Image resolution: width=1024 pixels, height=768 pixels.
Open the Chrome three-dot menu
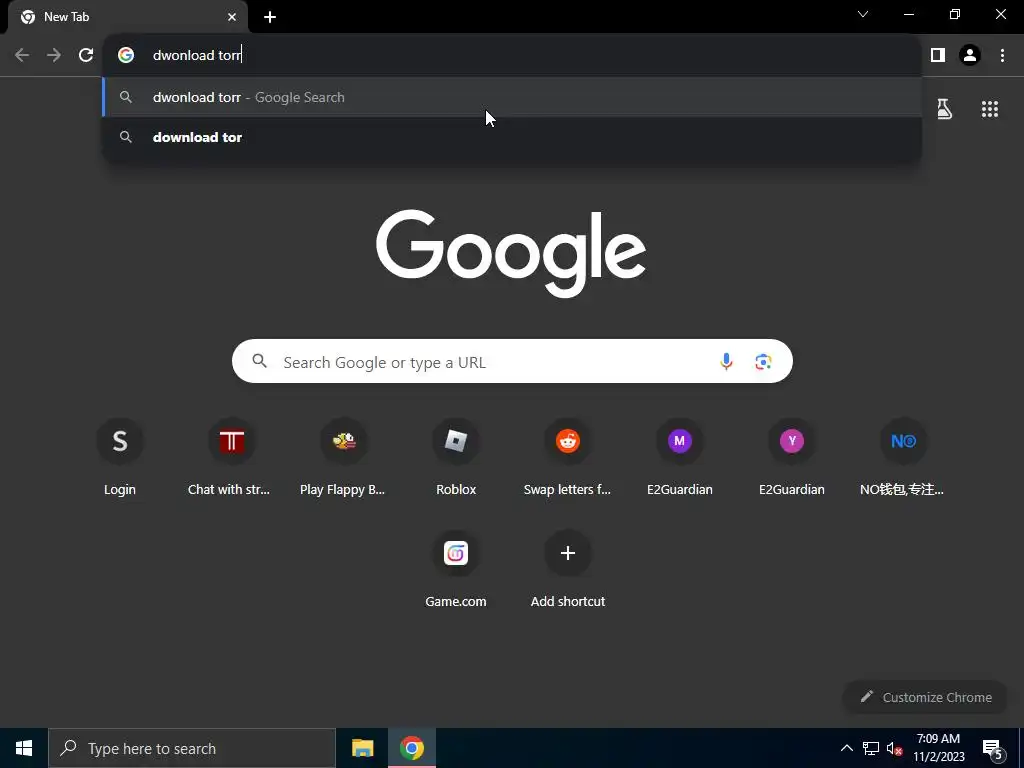[x=1002, y=55]
